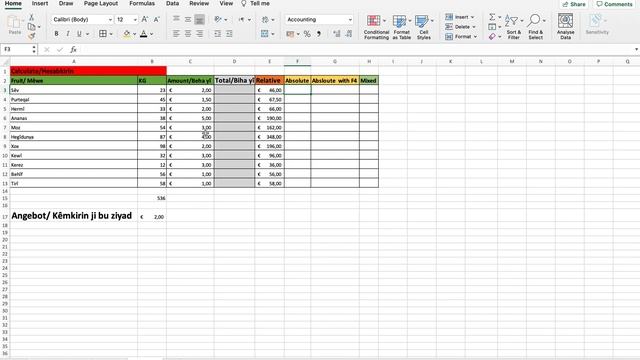The image size is (640, 360).
Task: Apply percent style format
Action: coord(307,34)
